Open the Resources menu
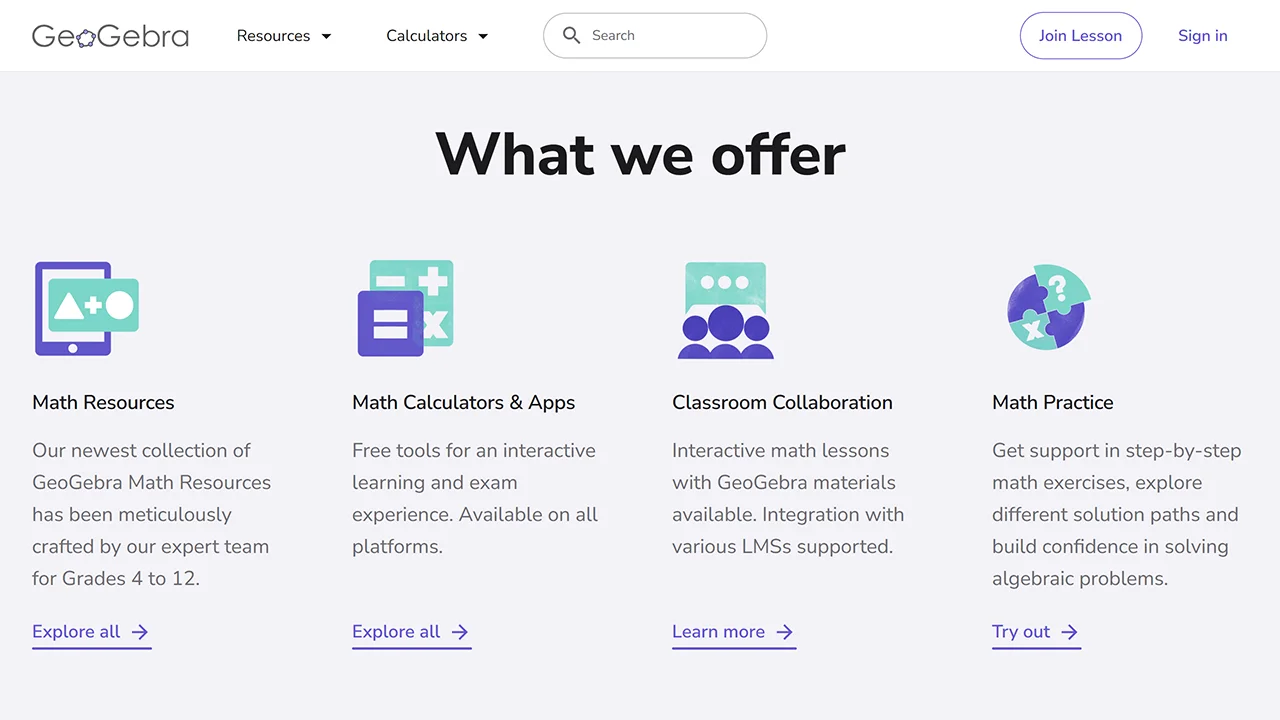 pos(273,36)
